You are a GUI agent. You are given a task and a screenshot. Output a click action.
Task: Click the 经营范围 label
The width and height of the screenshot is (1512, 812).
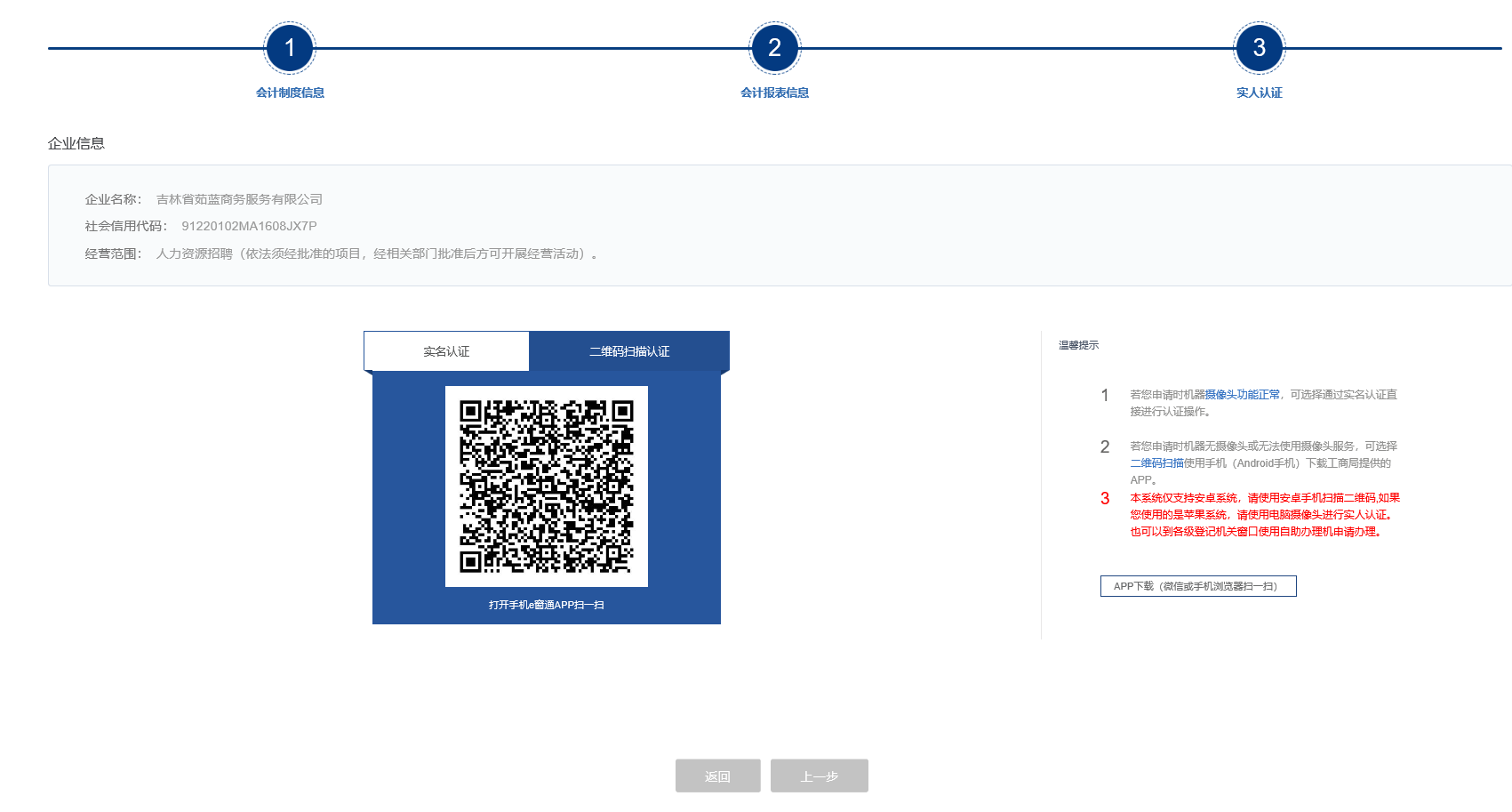click(113, 253)
